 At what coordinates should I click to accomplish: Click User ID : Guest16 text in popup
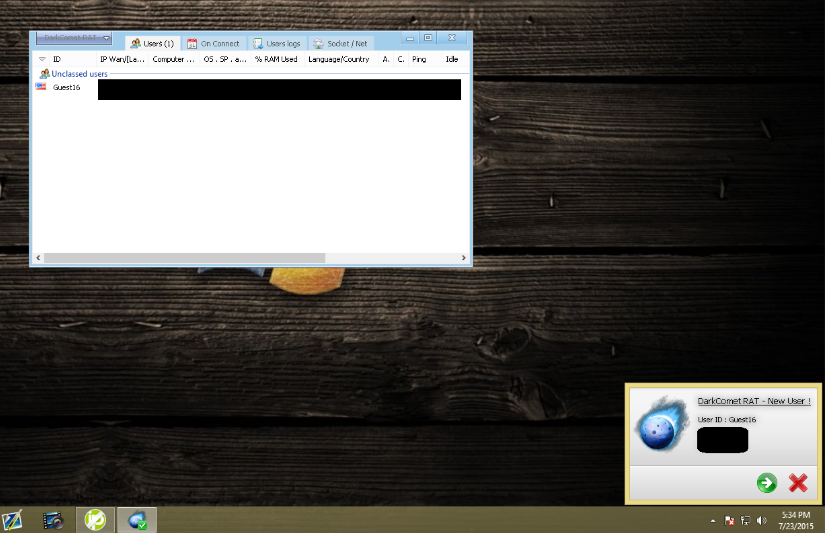727,419
